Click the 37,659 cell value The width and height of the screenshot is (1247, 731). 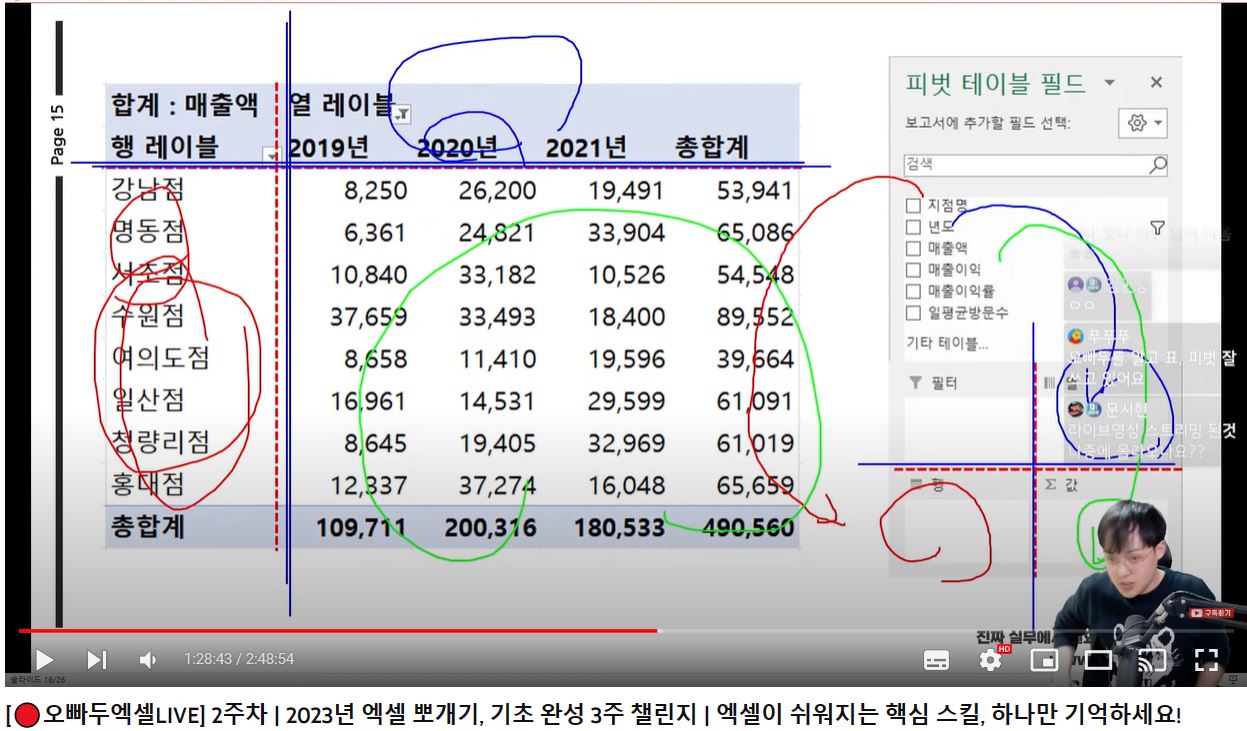pyautogui.click(x=368, y=317)
